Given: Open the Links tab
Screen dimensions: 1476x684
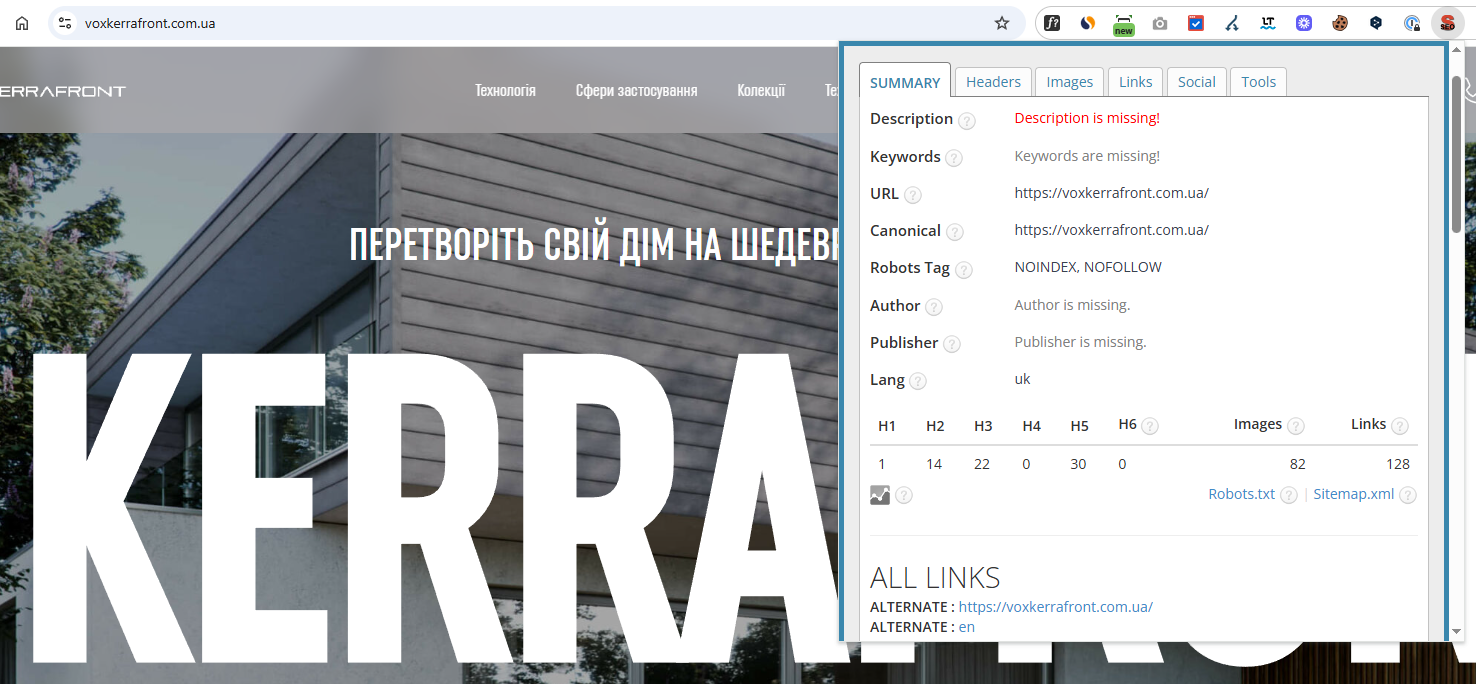Looking at the screenshot, I should [x=1135, y=82].
